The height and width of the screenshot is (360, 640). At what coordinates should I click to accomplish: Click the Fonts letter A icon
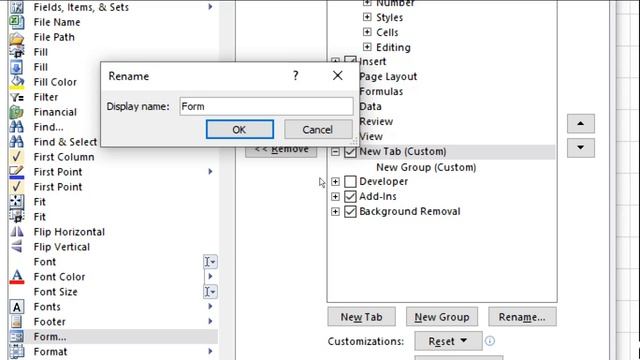(x=16, y=307)
